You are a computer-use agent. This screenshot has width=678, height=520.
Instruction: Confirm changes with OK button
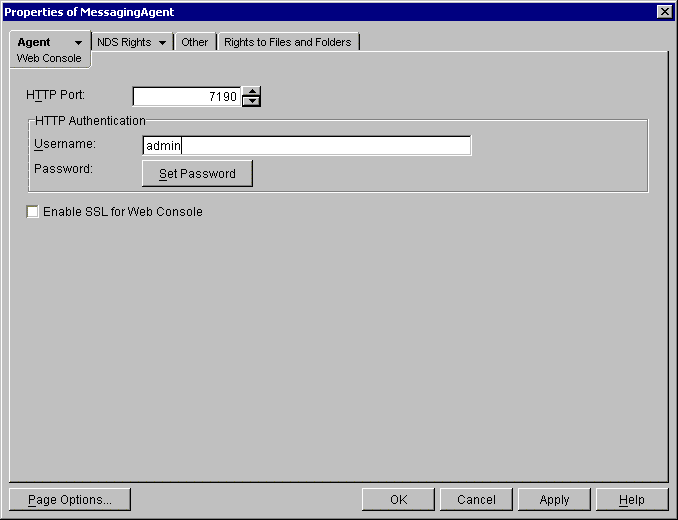click(x=398, y=500)
